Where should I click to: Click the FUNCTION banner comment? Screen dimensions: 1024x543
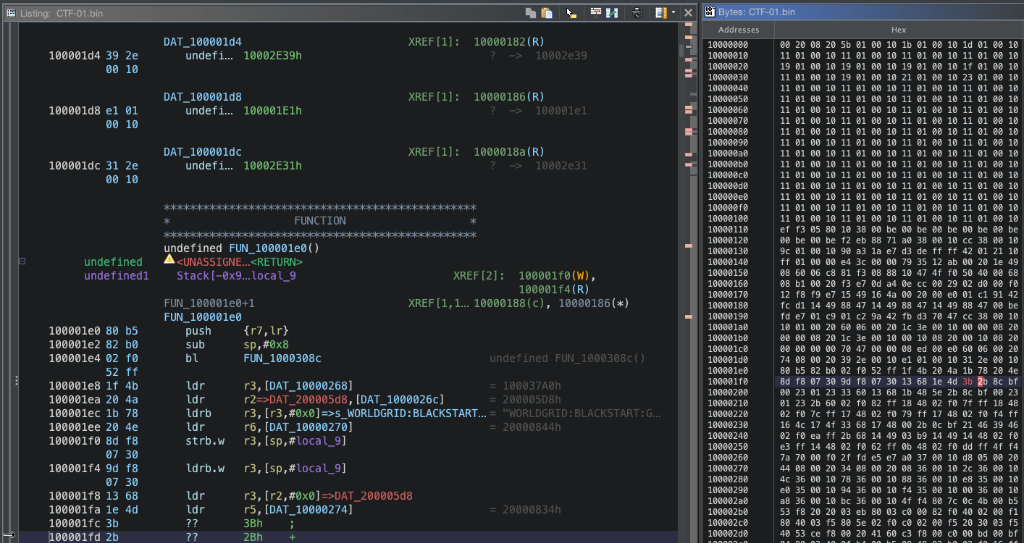point(319,221)
